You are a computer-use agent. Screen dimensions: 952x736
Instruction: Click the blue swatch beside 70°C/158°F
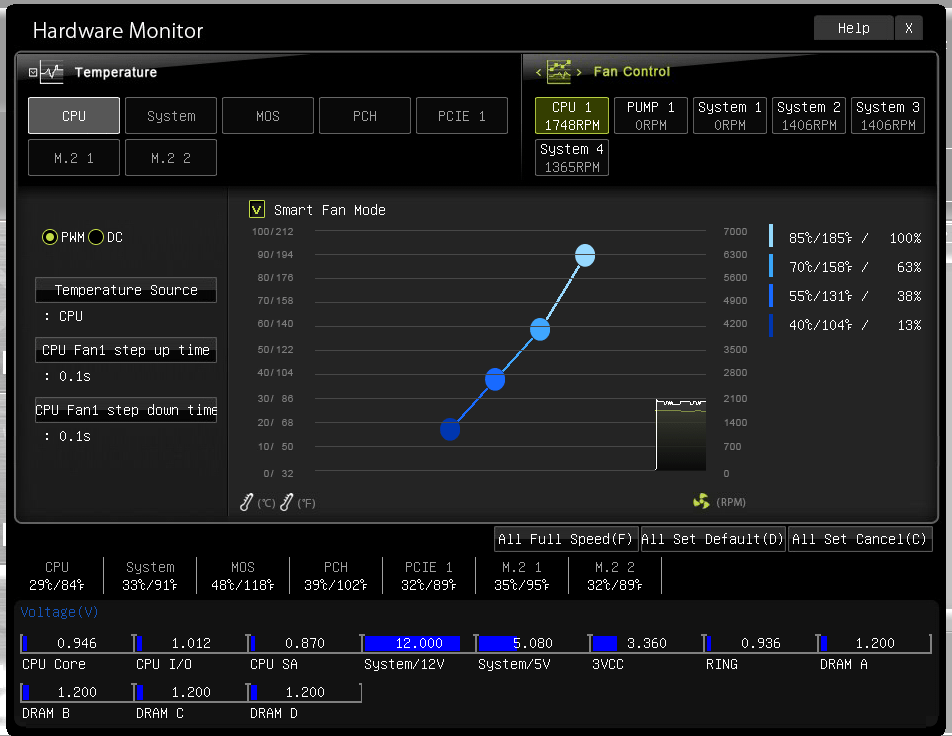771,266
